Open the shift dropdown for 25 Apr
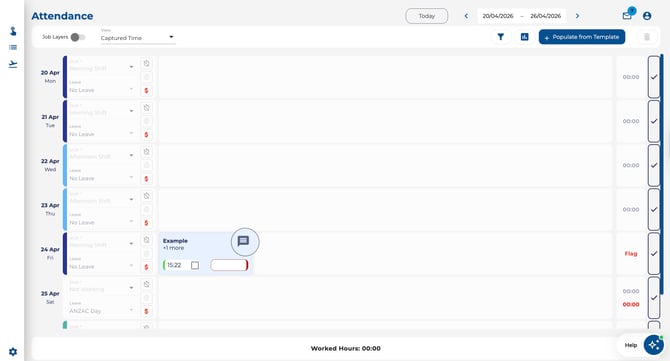Viewport: 670px width, 361px height. [x=102, y=287]
